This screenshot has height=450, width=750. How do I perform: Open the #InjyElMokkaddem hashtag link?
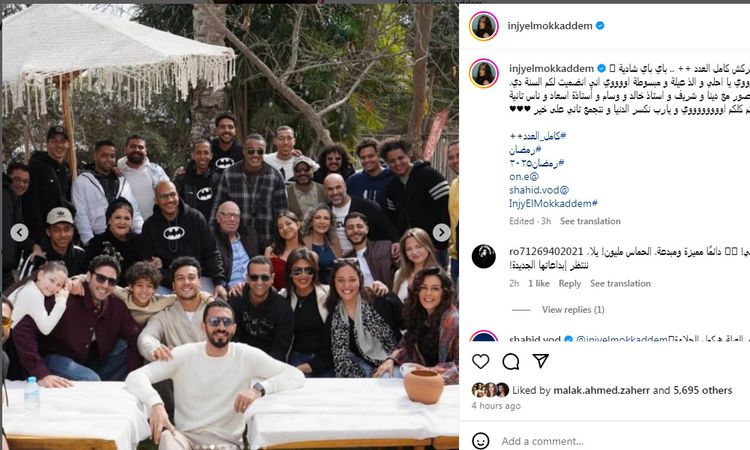point(553,204)
